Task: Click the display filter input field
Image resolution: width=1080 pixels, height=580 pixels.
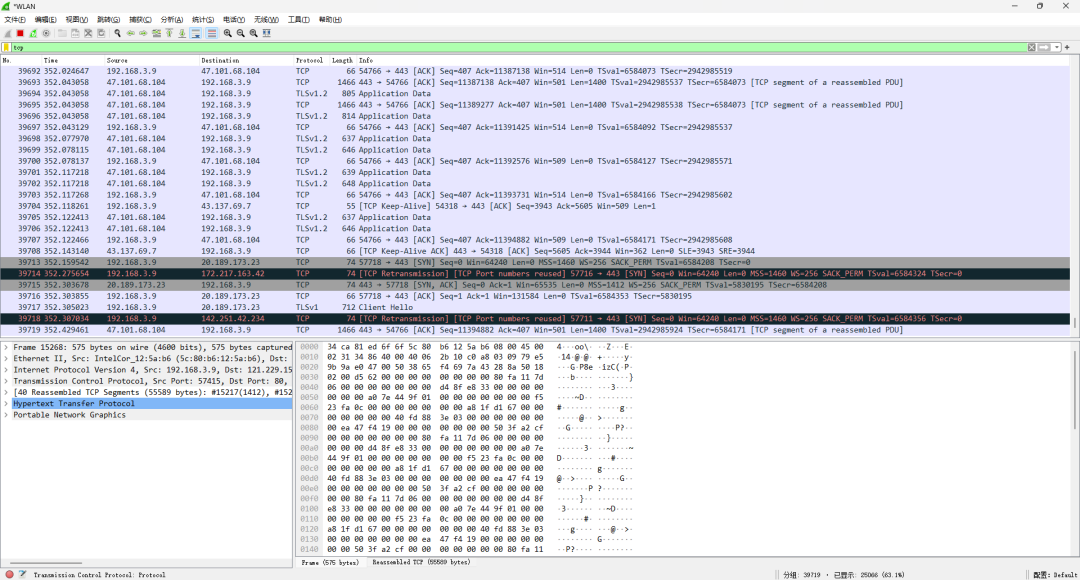Action: tap(518, 48)
